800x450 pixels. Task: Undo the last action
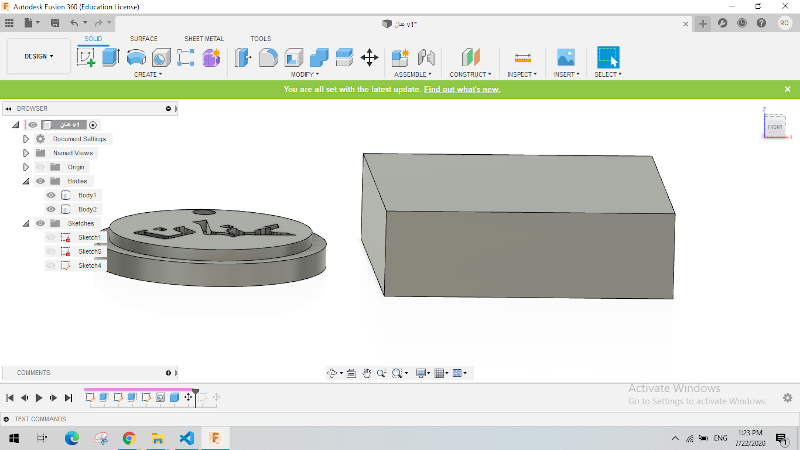click(74, 23)
